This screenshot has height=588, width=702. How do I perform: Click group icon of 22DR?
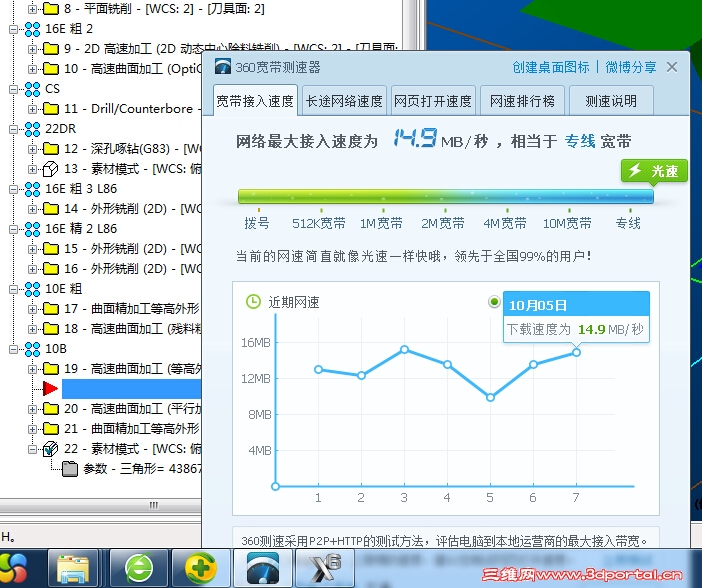click(x=32, y=129)
